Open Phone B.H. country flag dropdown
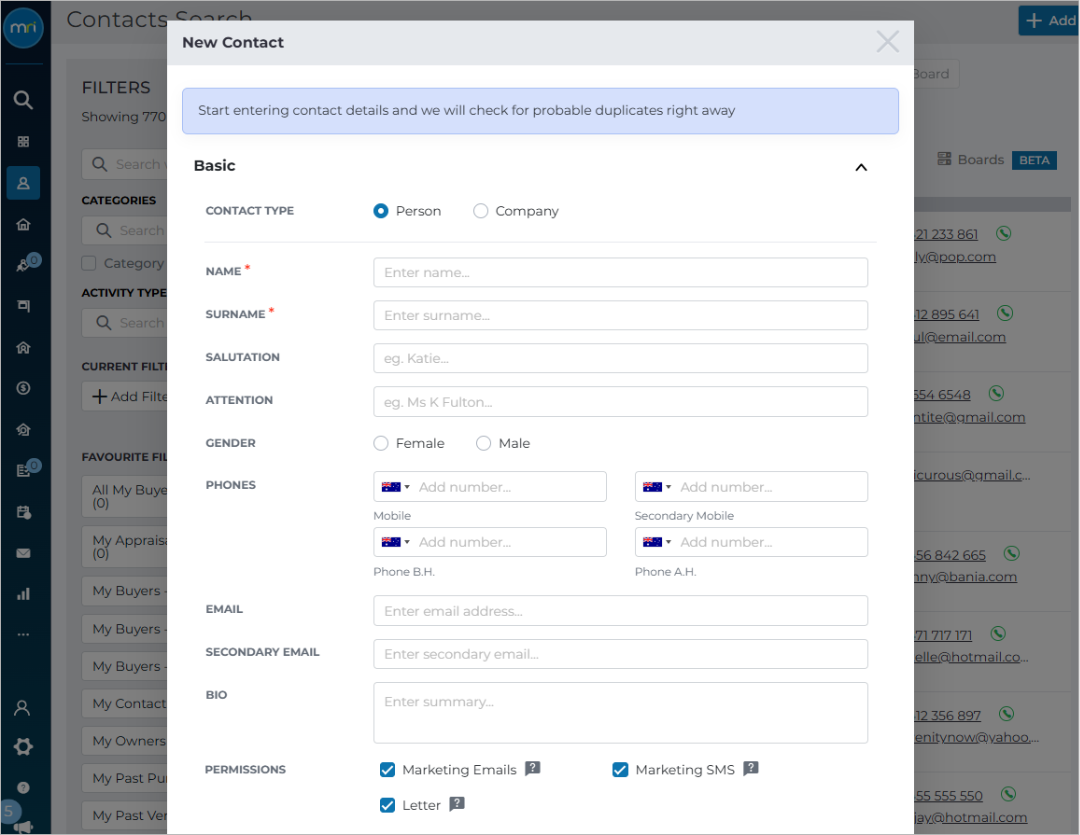The width and height of the screenshot is (1080, 835). click(x=395, y=542)
